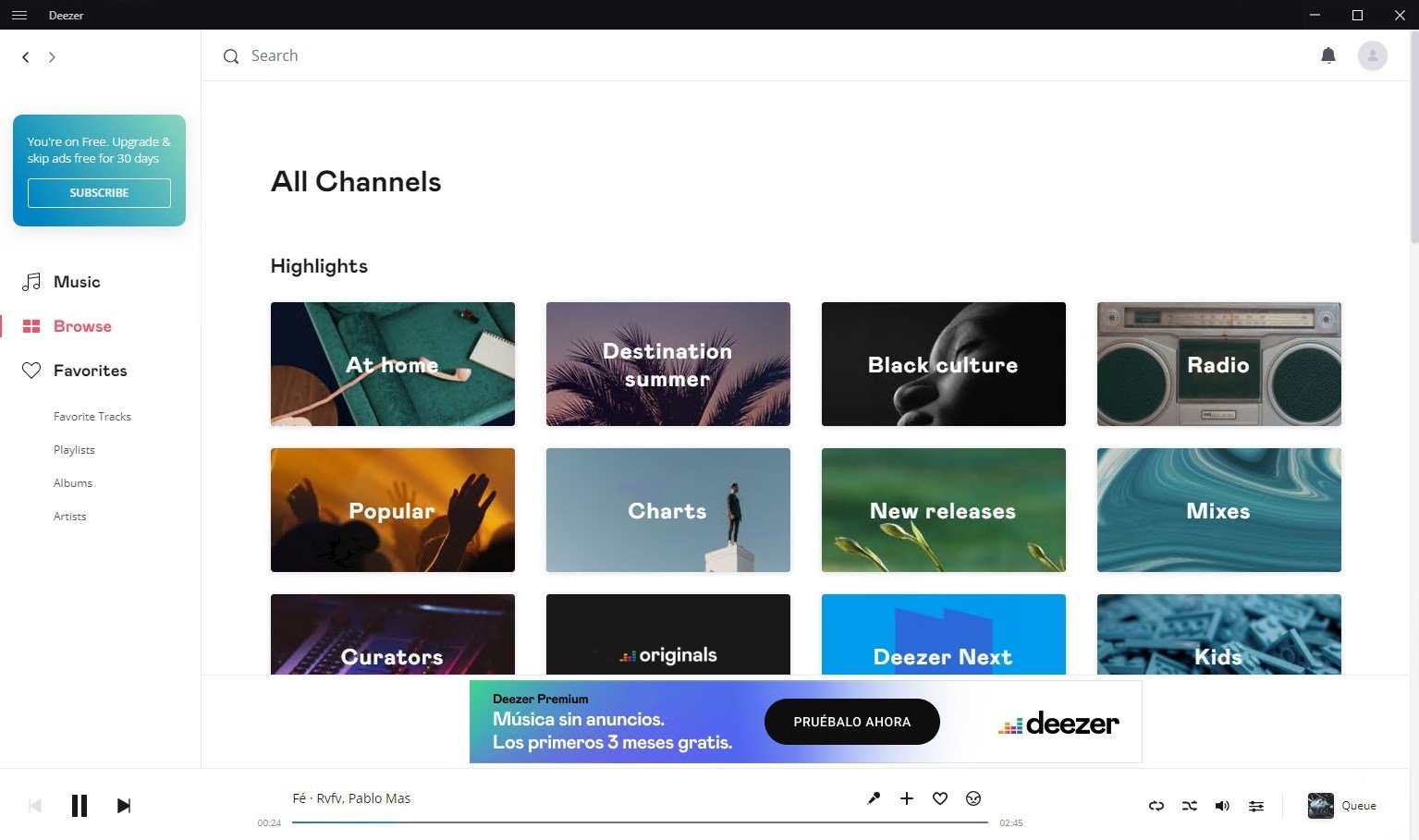Screen dimensions: 1419x840
Task: Click the Favorites heart icon in sidebar
Action: (31, 371)
